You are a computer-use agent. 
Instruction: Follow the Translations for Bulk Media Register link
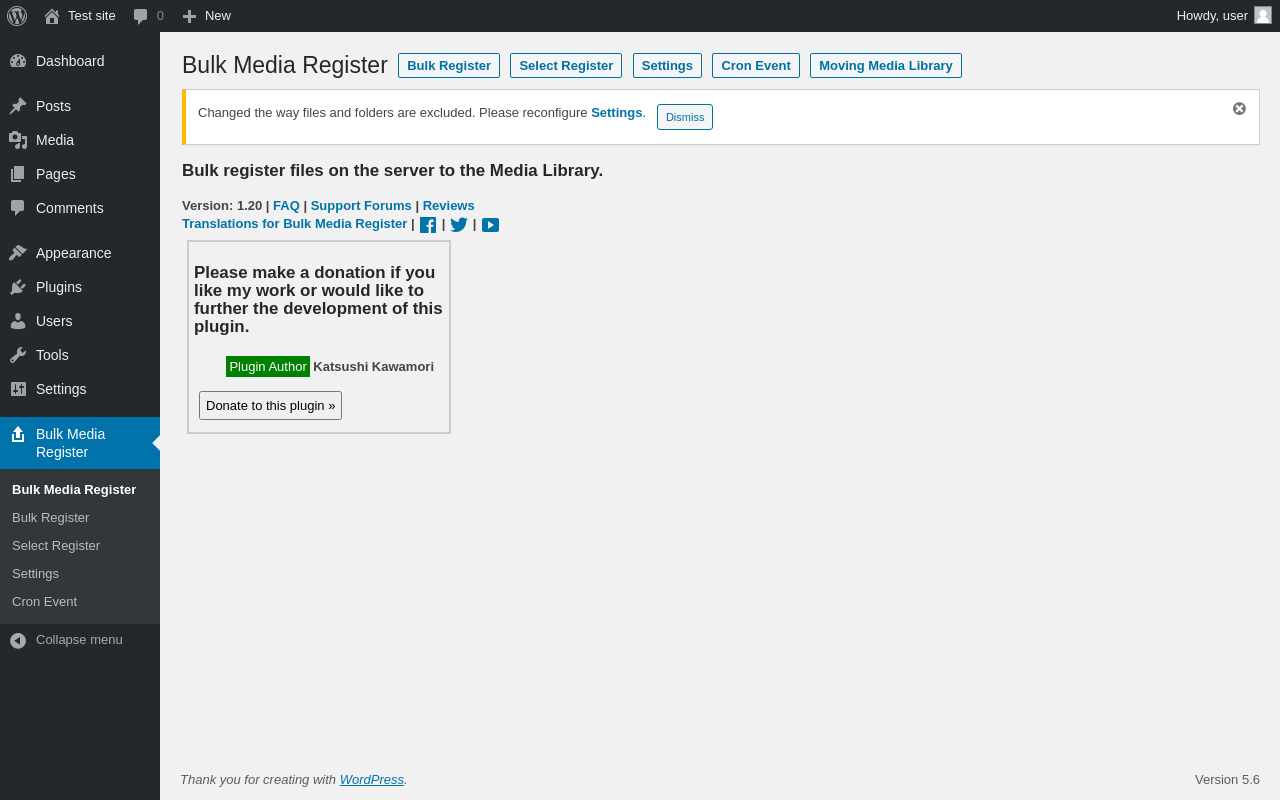[x=295, y=223]
